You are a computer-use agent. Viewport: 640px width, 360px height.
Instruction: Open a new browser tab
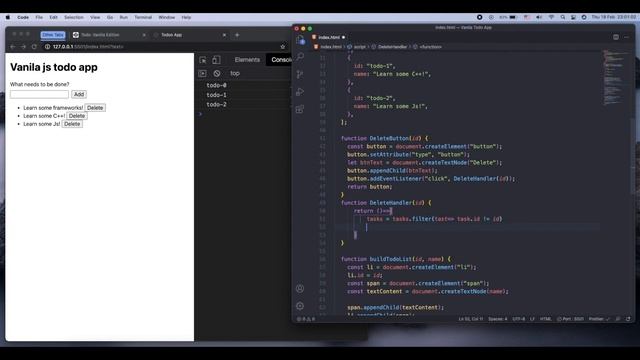[x=237, y=35]
